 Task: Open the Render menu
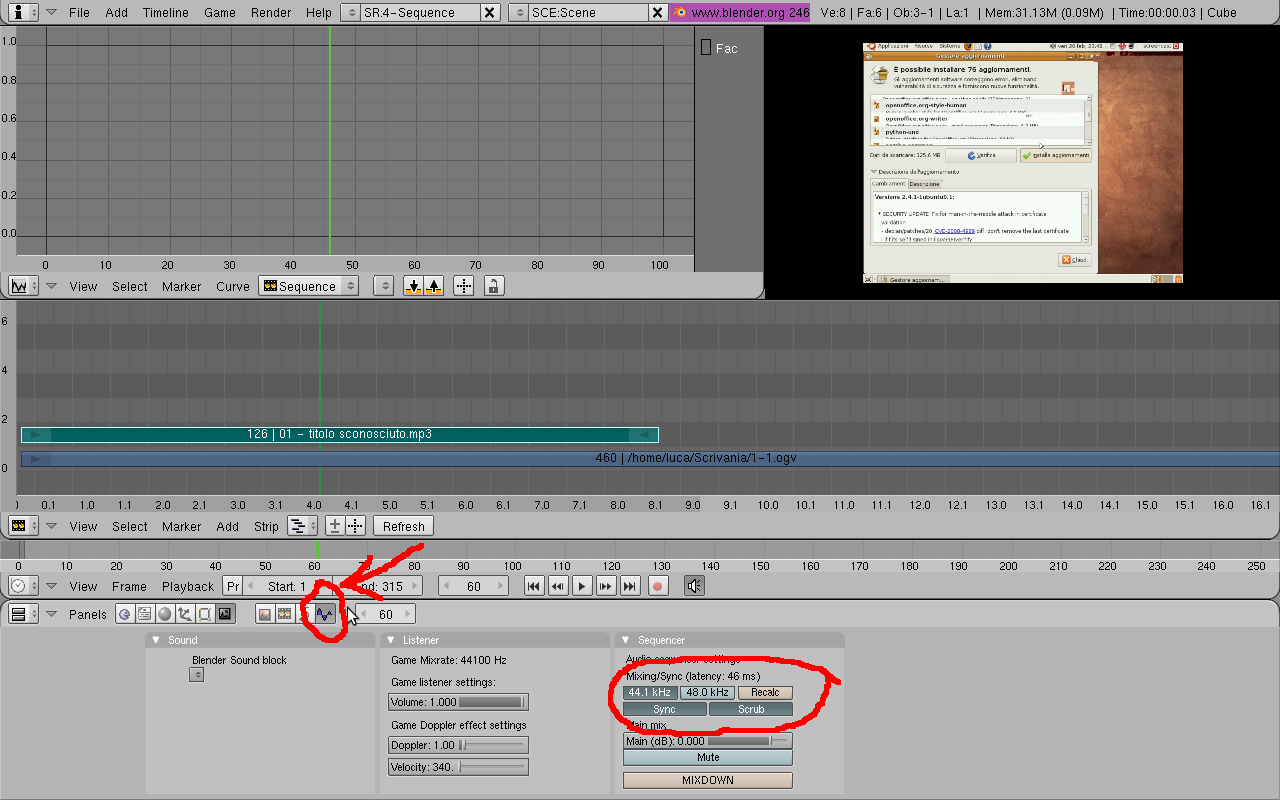tap(271, 13)
